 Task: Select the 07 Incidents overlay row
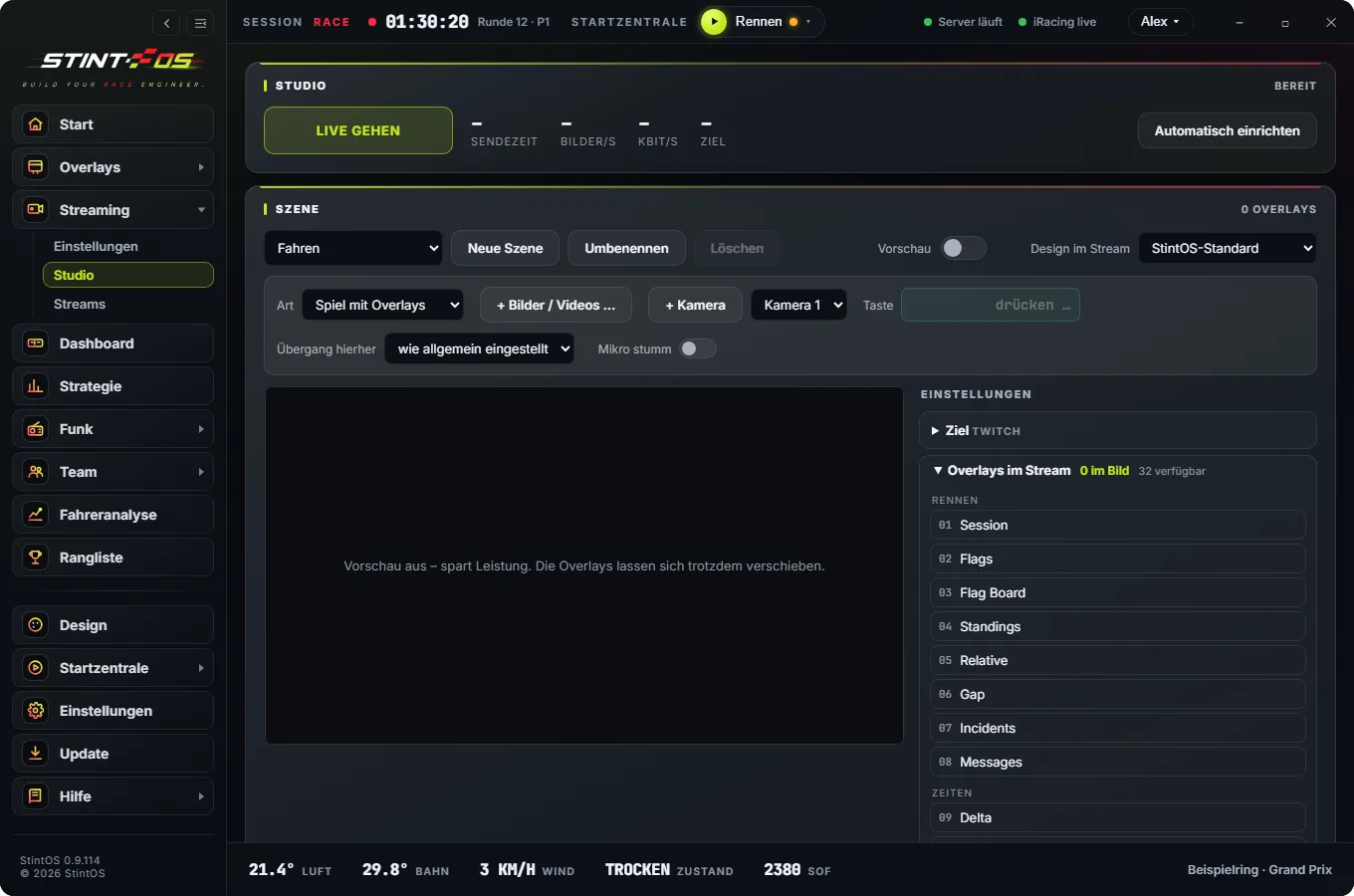pyautogui.click(x=1118, y=728)
